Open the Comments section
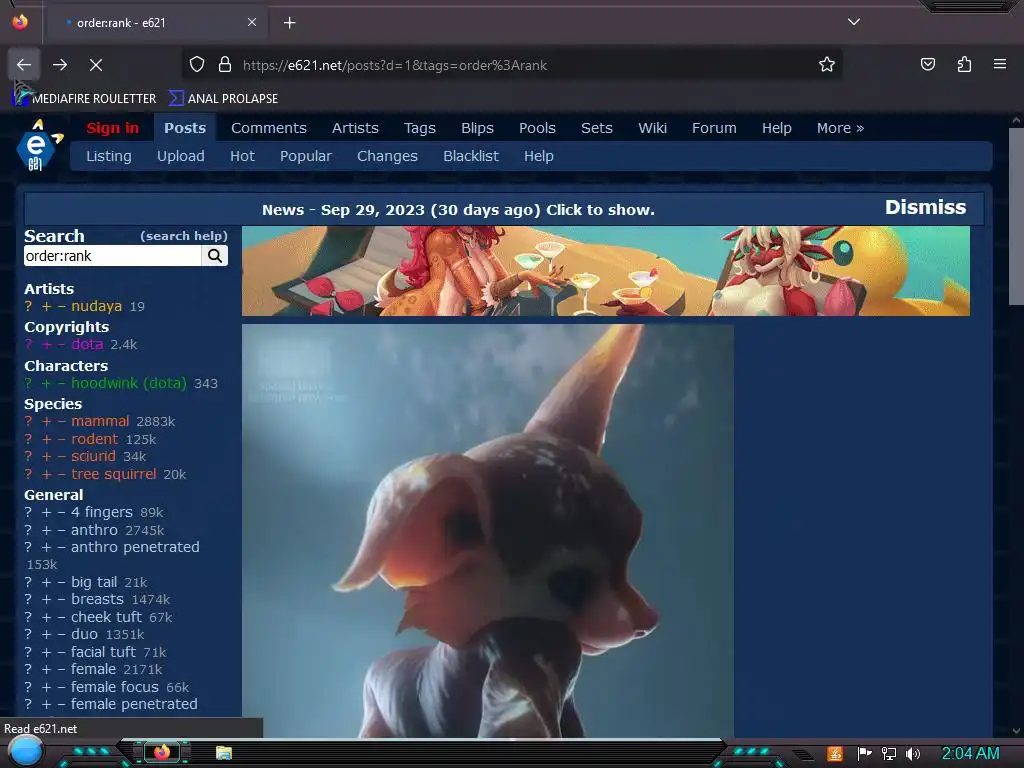 tap(268, 128)
